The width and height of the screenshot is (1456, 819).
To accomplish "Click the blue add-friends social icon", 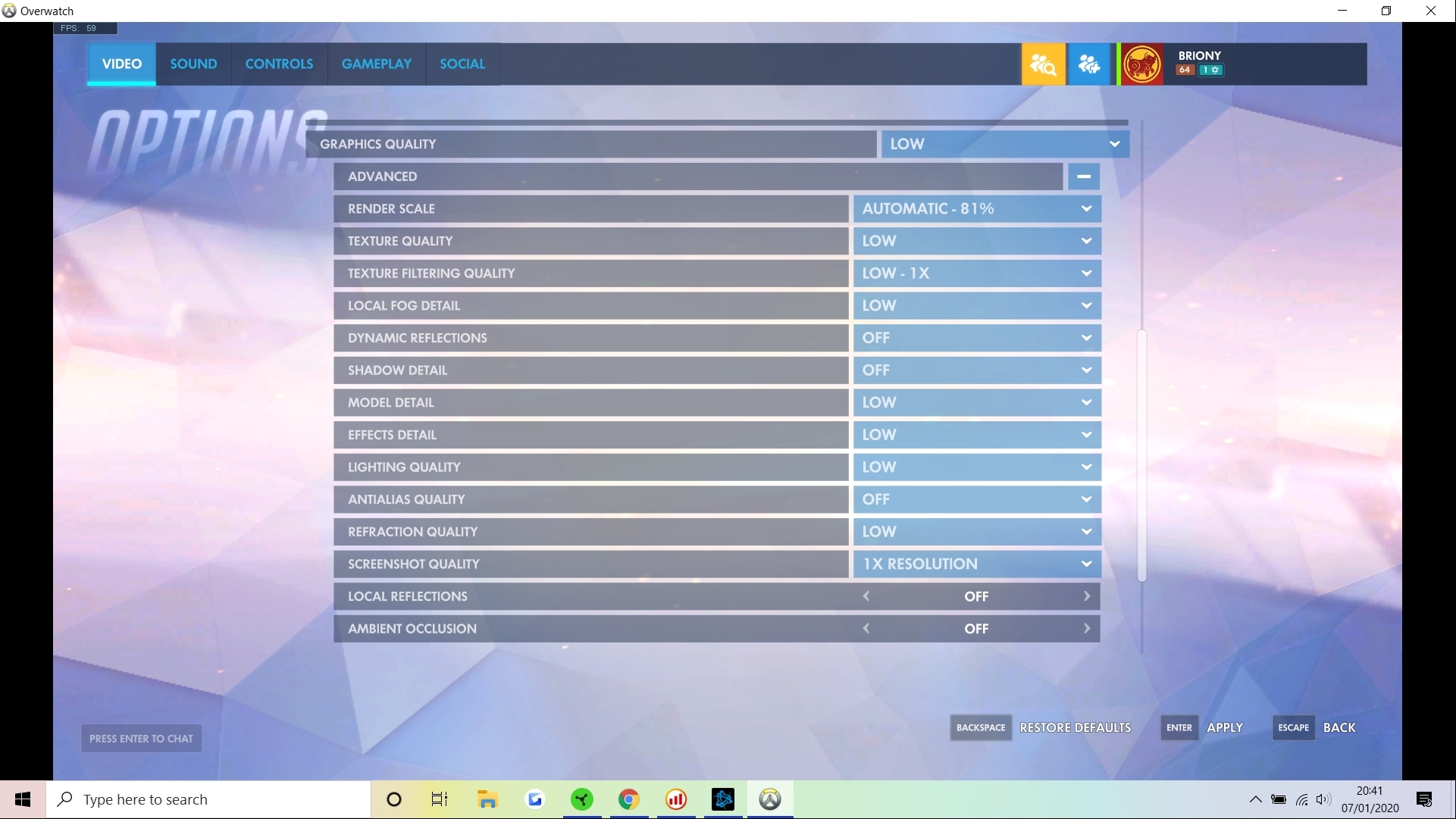I will [1088, 64].
